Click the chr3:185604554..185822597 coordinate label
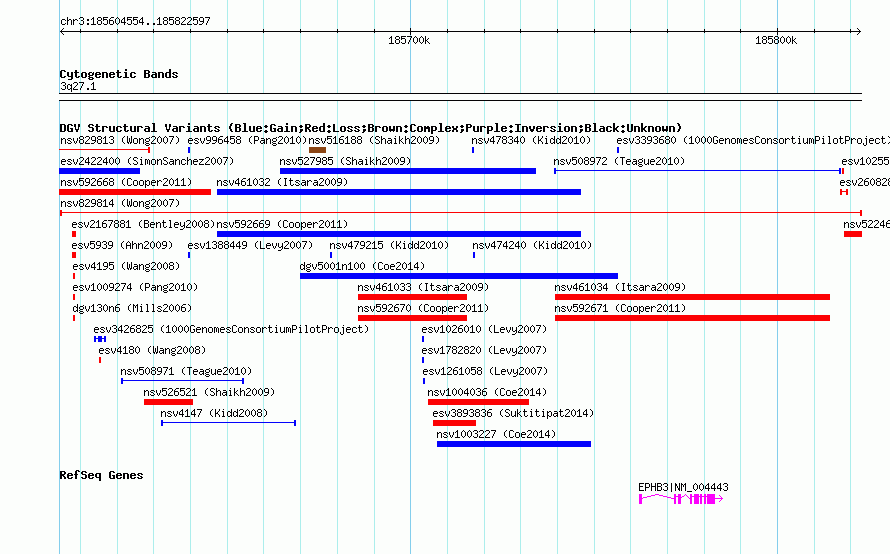 point(135,21)
